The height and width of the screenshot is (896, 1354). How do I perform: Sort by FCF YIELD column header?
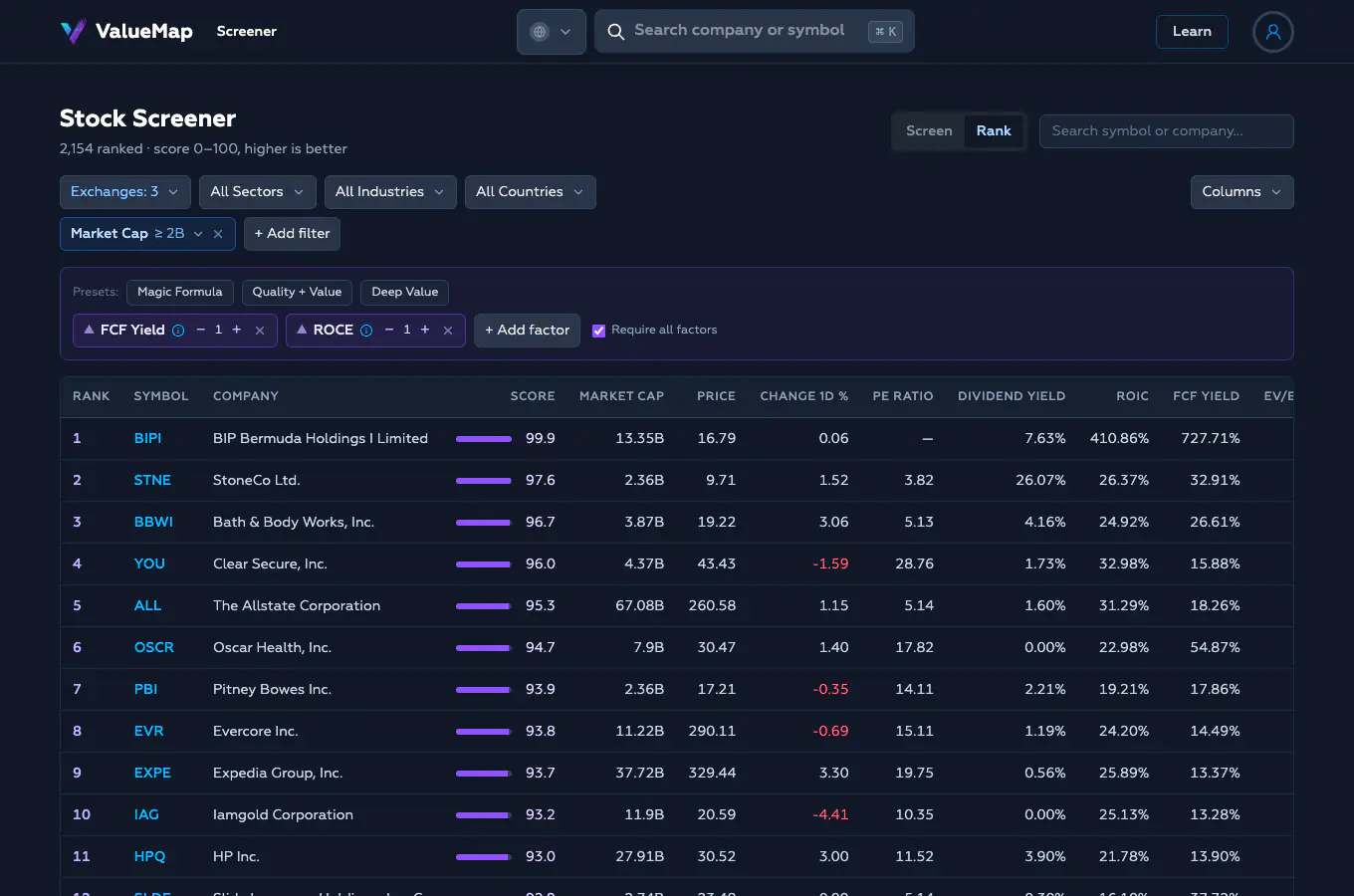(1206, 396)
